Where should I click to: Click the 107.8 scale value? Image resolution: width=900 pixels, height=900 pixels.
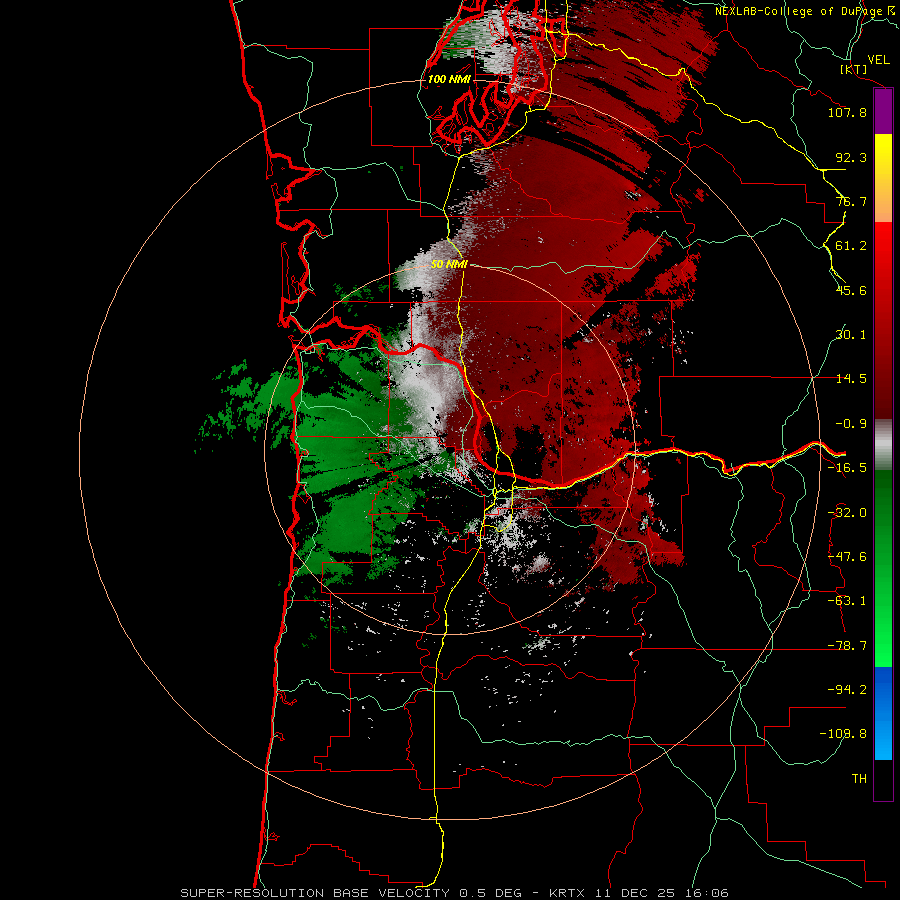point(847,112)
